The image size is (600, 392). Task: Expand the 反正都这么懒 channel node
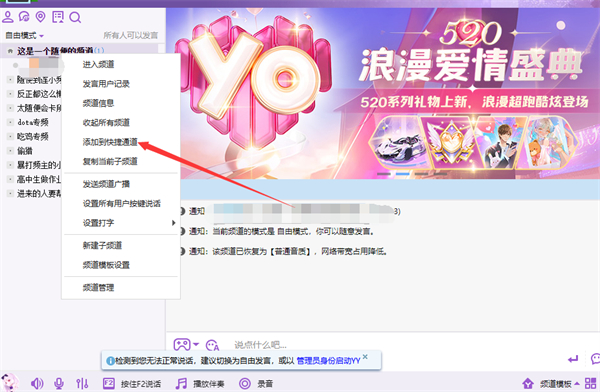tap(10, 94)
